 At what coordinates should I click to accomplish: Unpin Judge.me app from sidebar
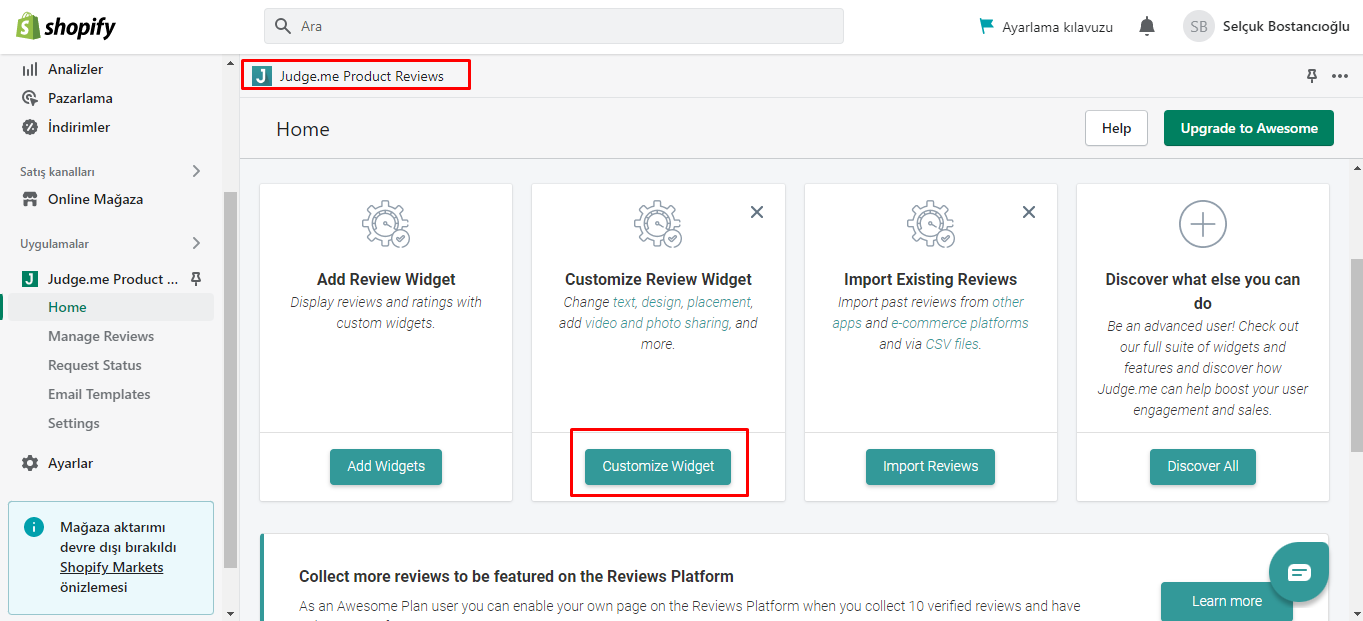click(196, 278)
